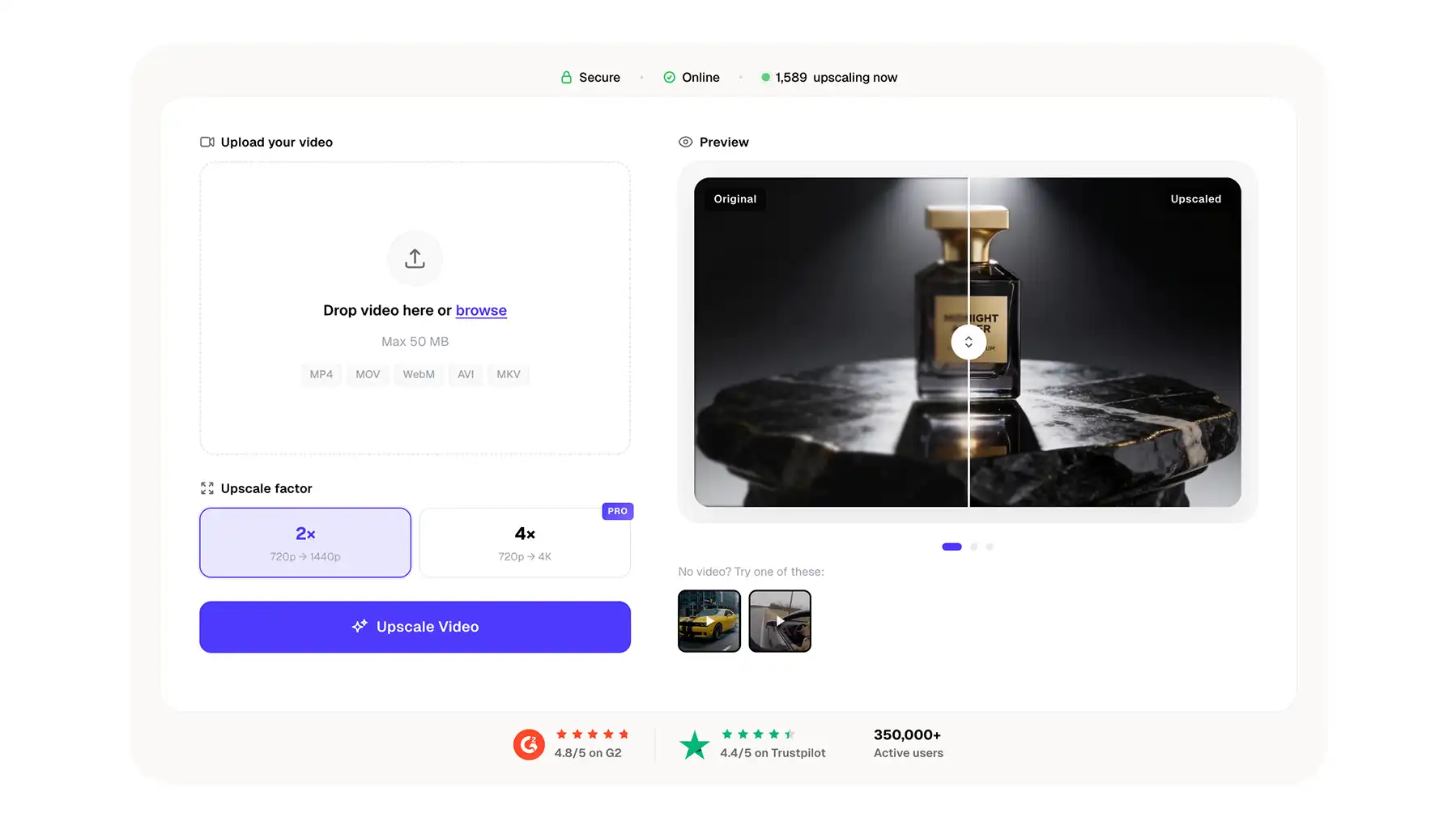This screenshot has height=830, width=1456.
Task: Click the 4.4/5 on Trustpilot rating text
Action: tap(773, 753)
